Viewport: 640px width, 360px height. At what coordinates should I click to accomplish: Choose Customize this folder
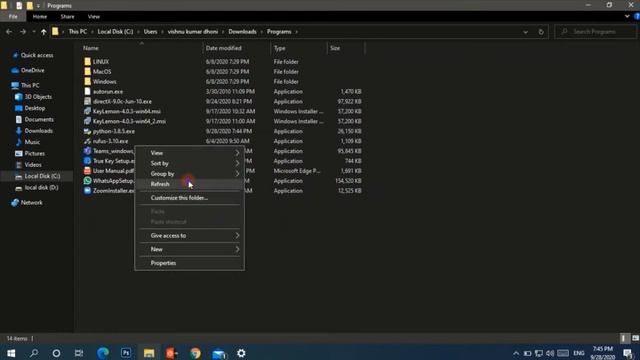pyautogui.click(x=189, y=198)
